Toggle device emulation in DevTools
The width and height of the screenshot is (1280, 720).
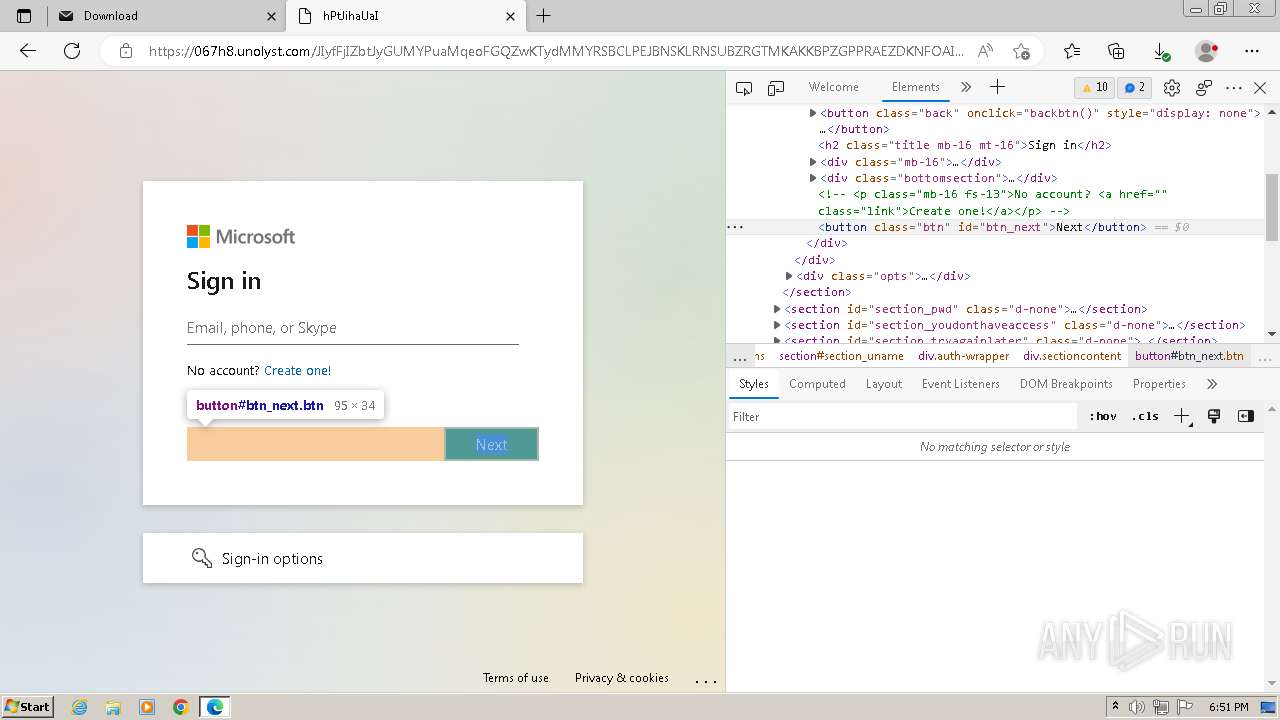click(x=776, y=88)
